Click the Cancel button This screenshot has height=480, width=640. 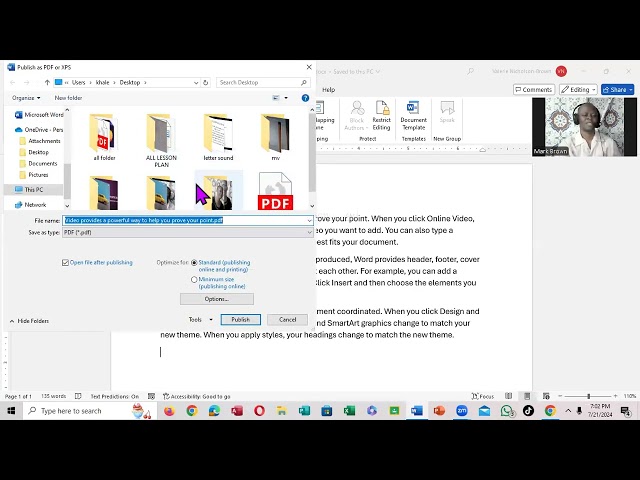click(x=287, y=320)
